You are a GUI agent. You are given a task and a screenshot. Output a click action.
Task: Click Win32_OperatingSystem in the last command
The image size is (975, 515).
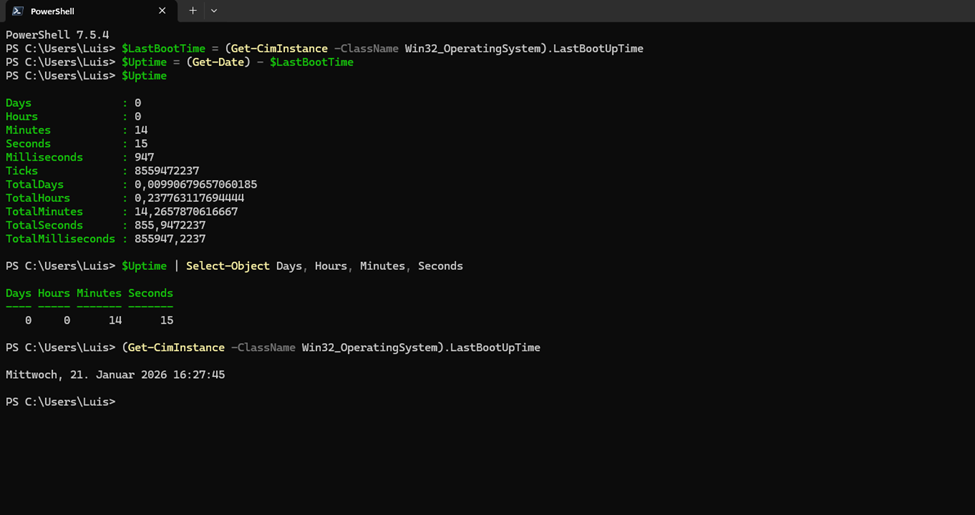click(x=371, y=348)
